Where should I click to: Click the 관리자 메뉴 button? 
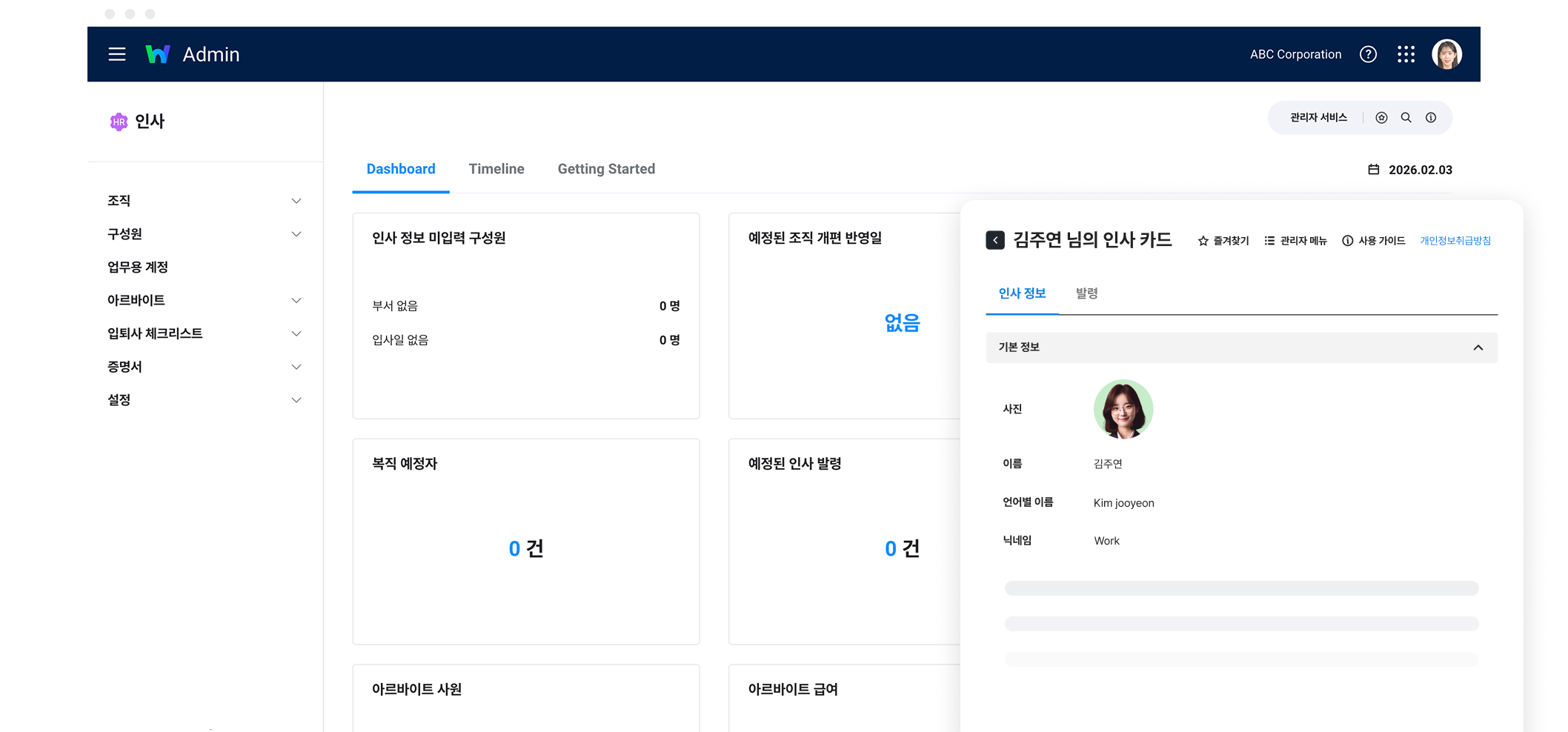[1295, 241]
